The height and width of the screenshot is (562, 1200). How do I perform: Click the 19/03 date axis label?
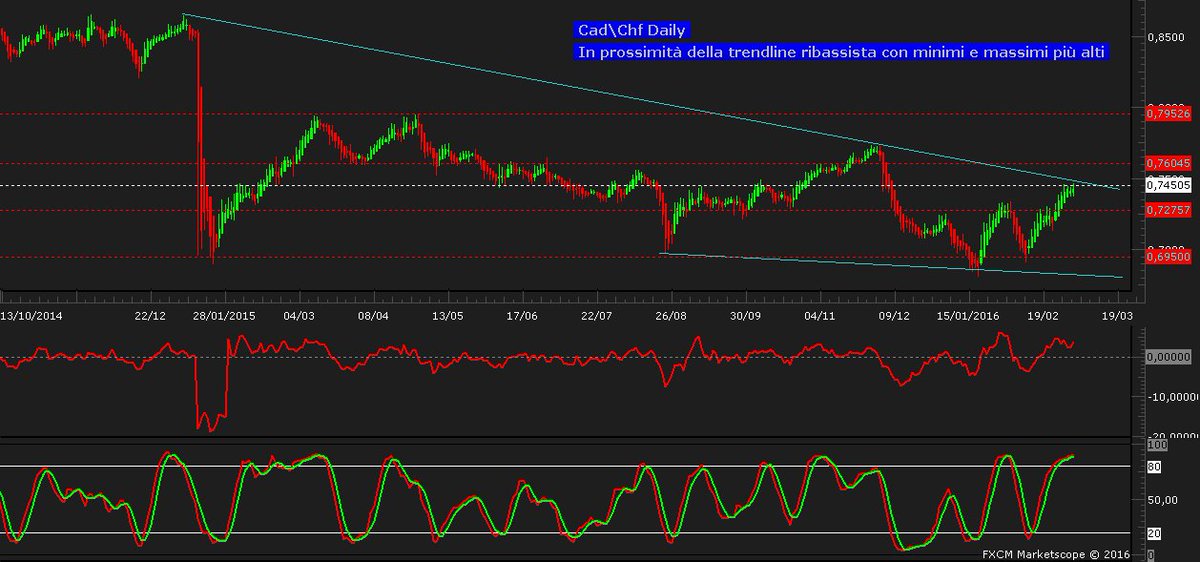tap(1117, 315)
